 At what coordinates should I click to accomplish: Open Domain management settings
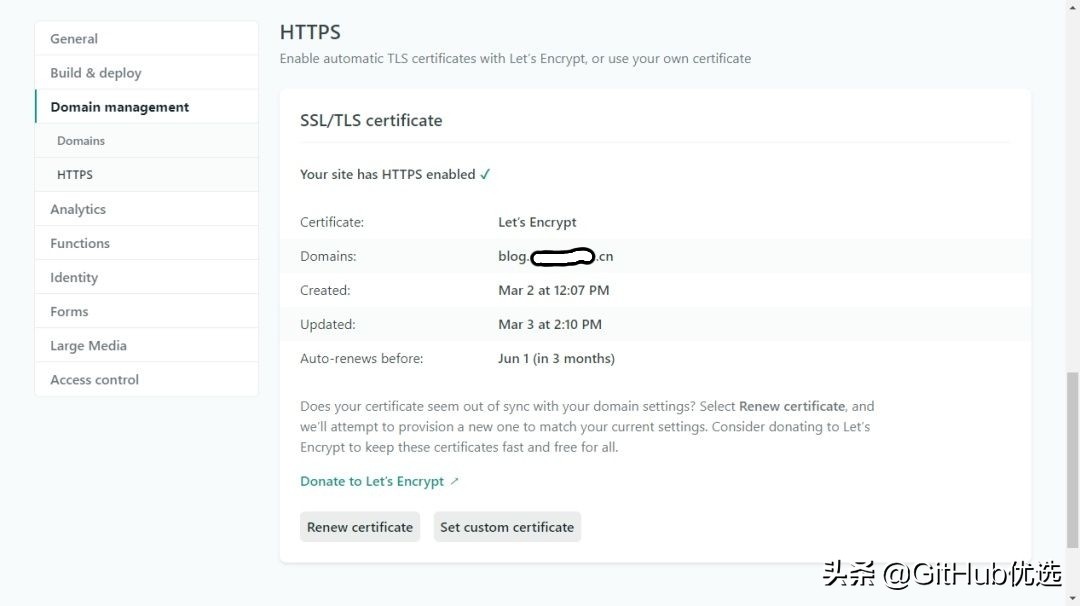[x=119, y=106]
